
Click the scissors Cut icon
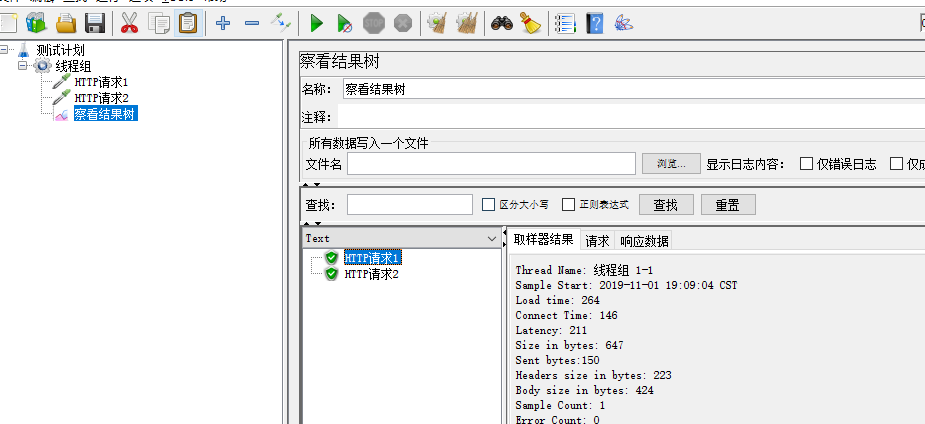pos(129,22)
